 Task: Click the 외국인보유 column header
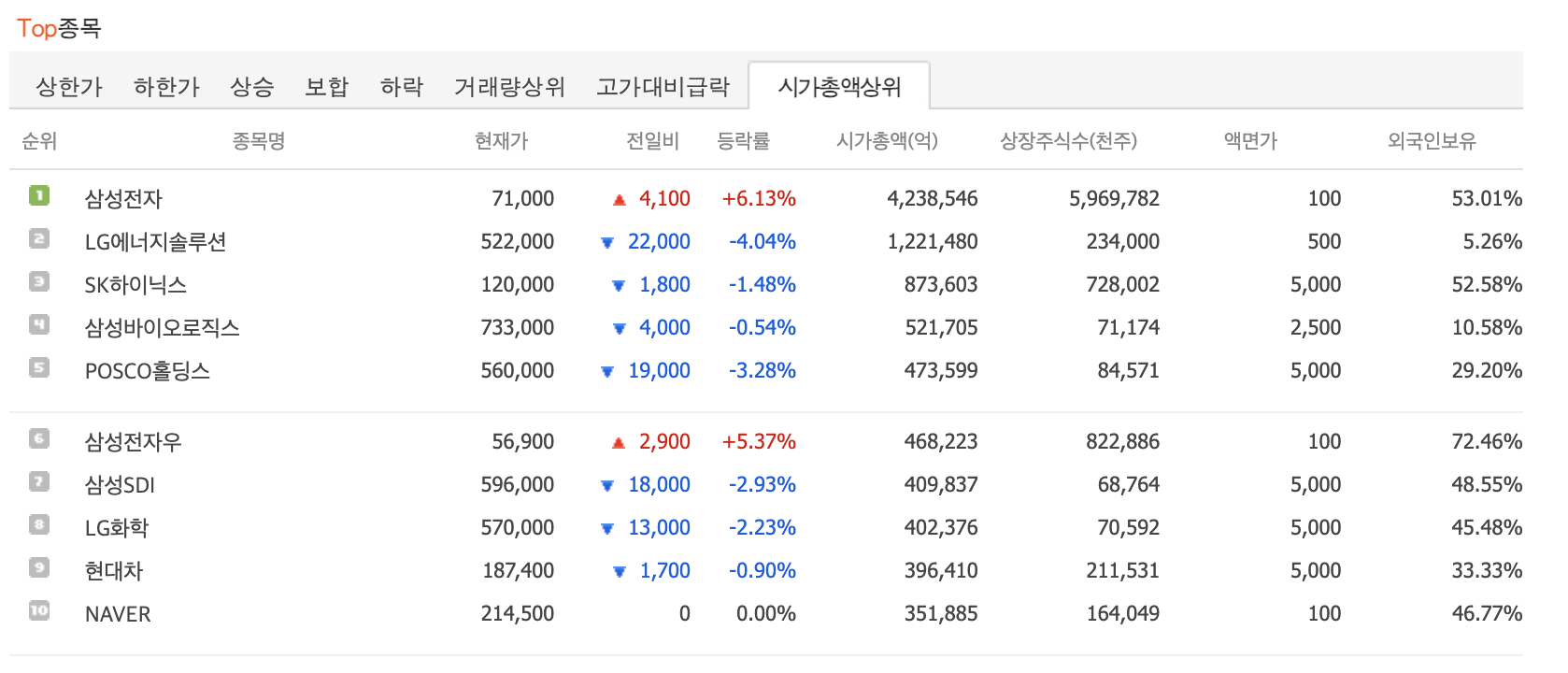1432,141
